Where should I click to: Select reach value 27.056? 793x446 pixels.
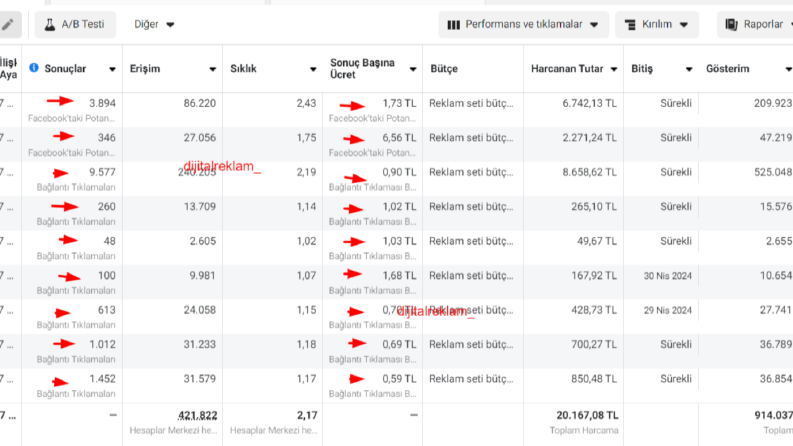pyautogui.click(x=199, y=138)
